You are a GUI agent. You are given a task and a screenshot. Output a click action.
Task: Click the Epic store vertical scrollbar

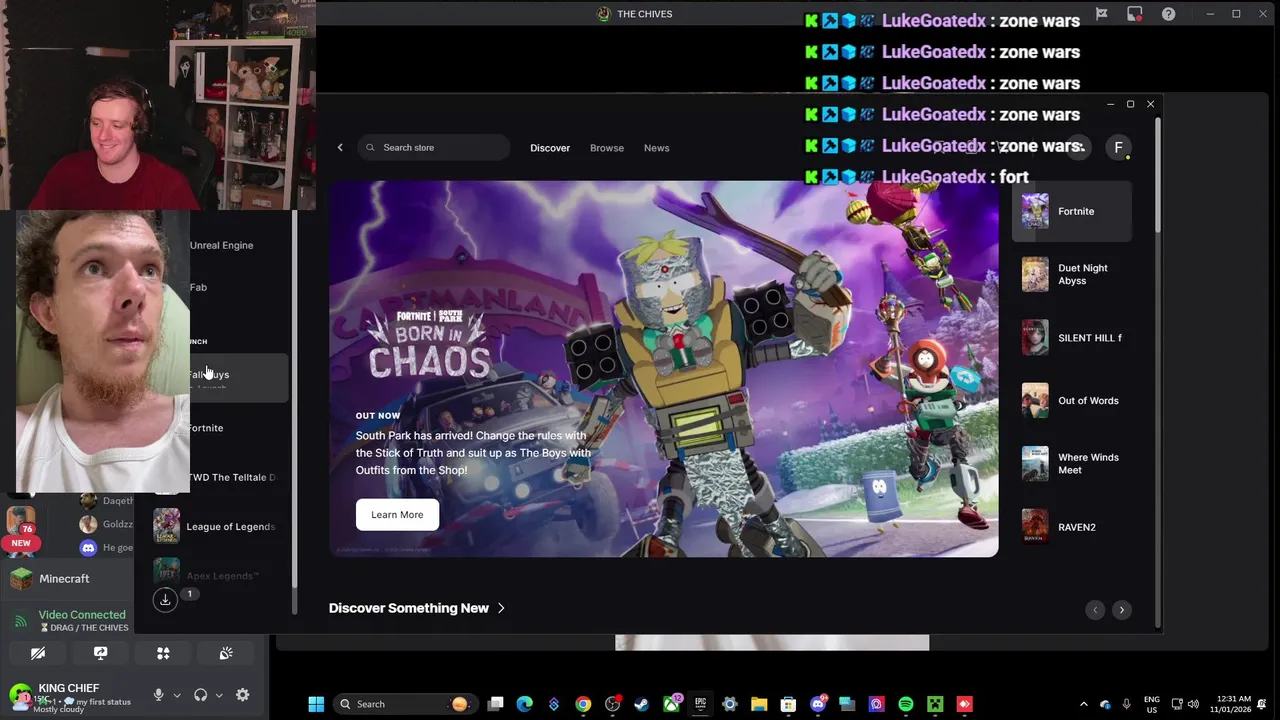click(x=1158, y=175)
